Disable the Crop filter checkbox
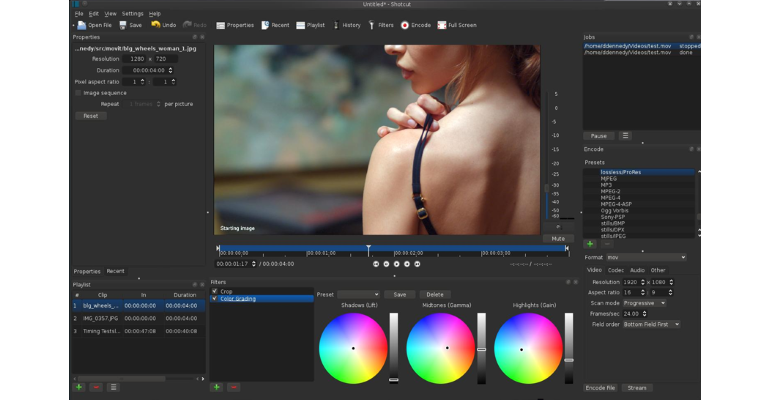 215,291
